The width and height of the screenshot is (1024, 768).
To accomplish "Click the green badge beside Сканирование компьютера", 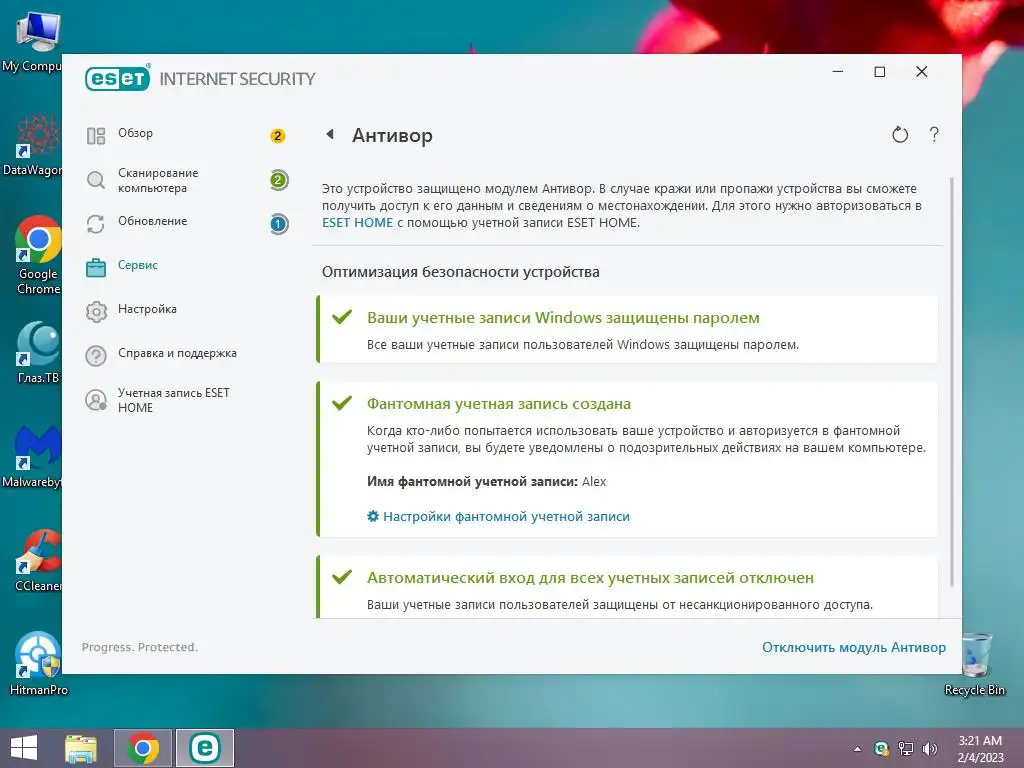I will pyautogui.click(x=278, y=180).
